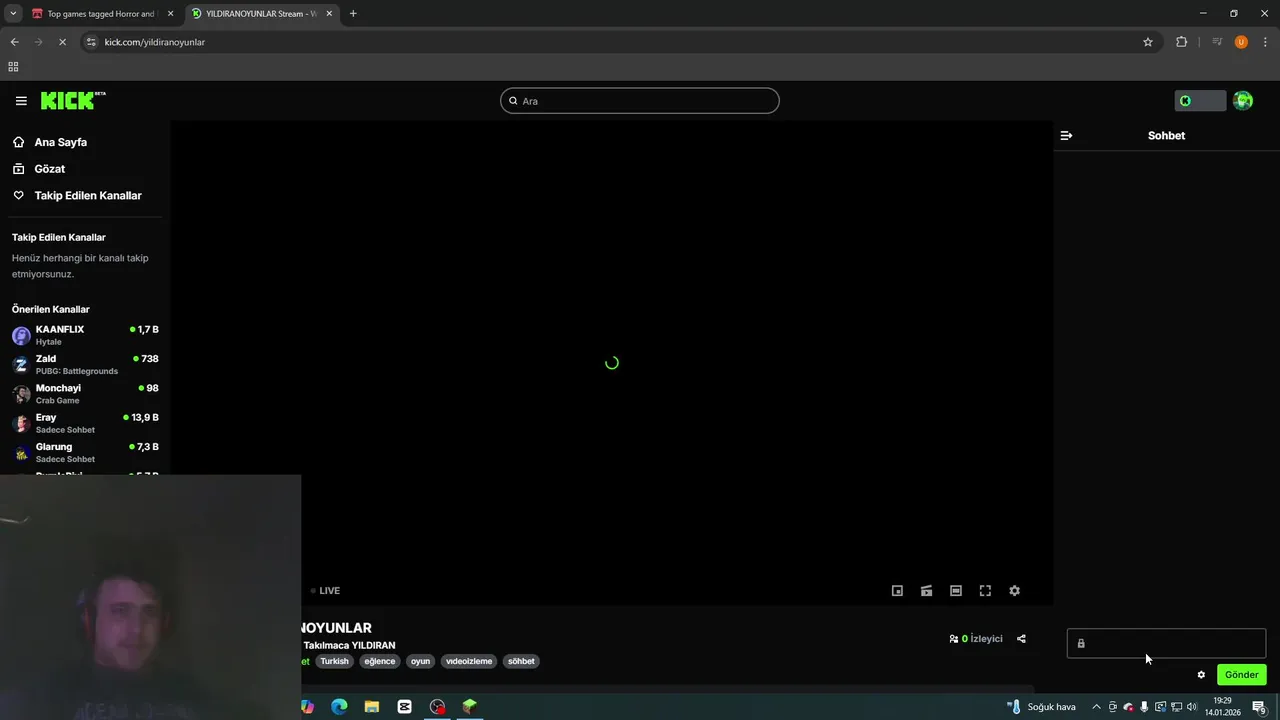Click the address bar URL
Screen dimensions: 1280x720
(155, 42)
